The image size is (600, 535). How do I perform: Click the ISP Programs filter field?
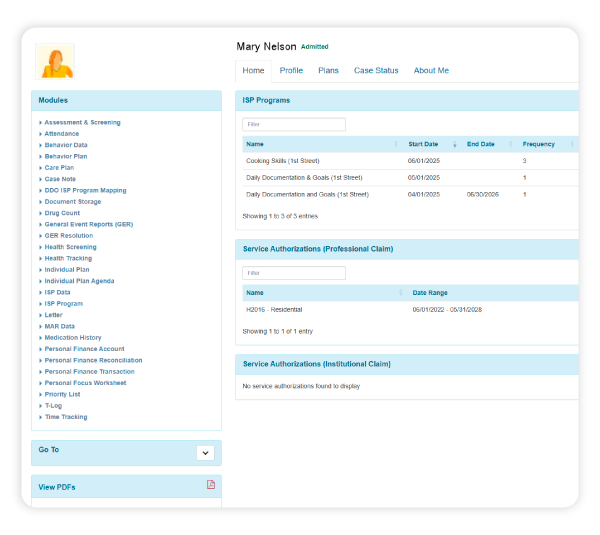click(294, 124)
